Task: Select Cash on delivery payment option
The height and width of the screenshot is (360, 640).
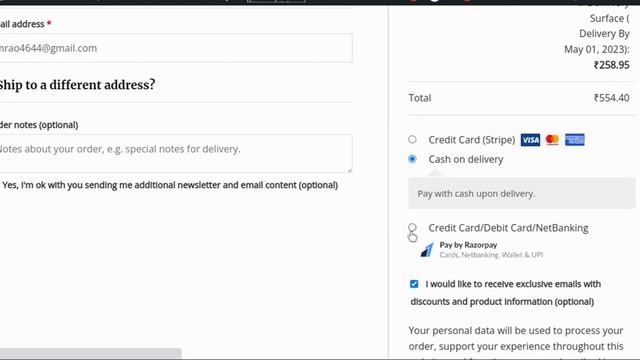Action: pos(412,159)
